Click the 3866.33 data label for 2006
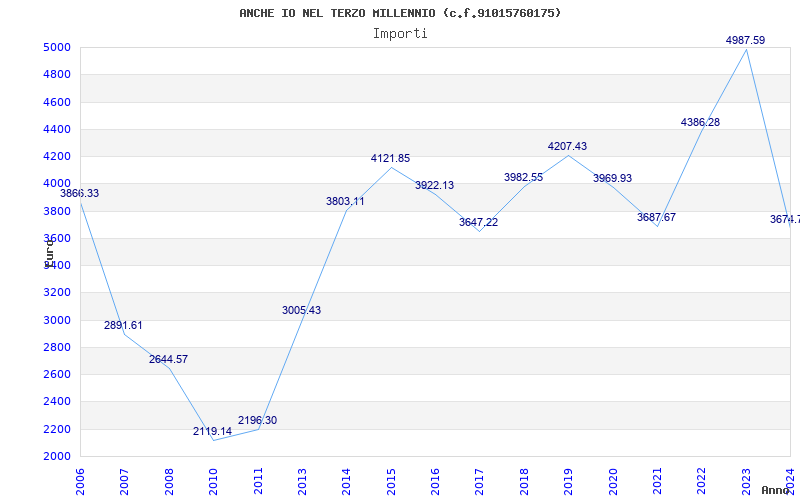800x500 pixels. (x=80, y=193)
